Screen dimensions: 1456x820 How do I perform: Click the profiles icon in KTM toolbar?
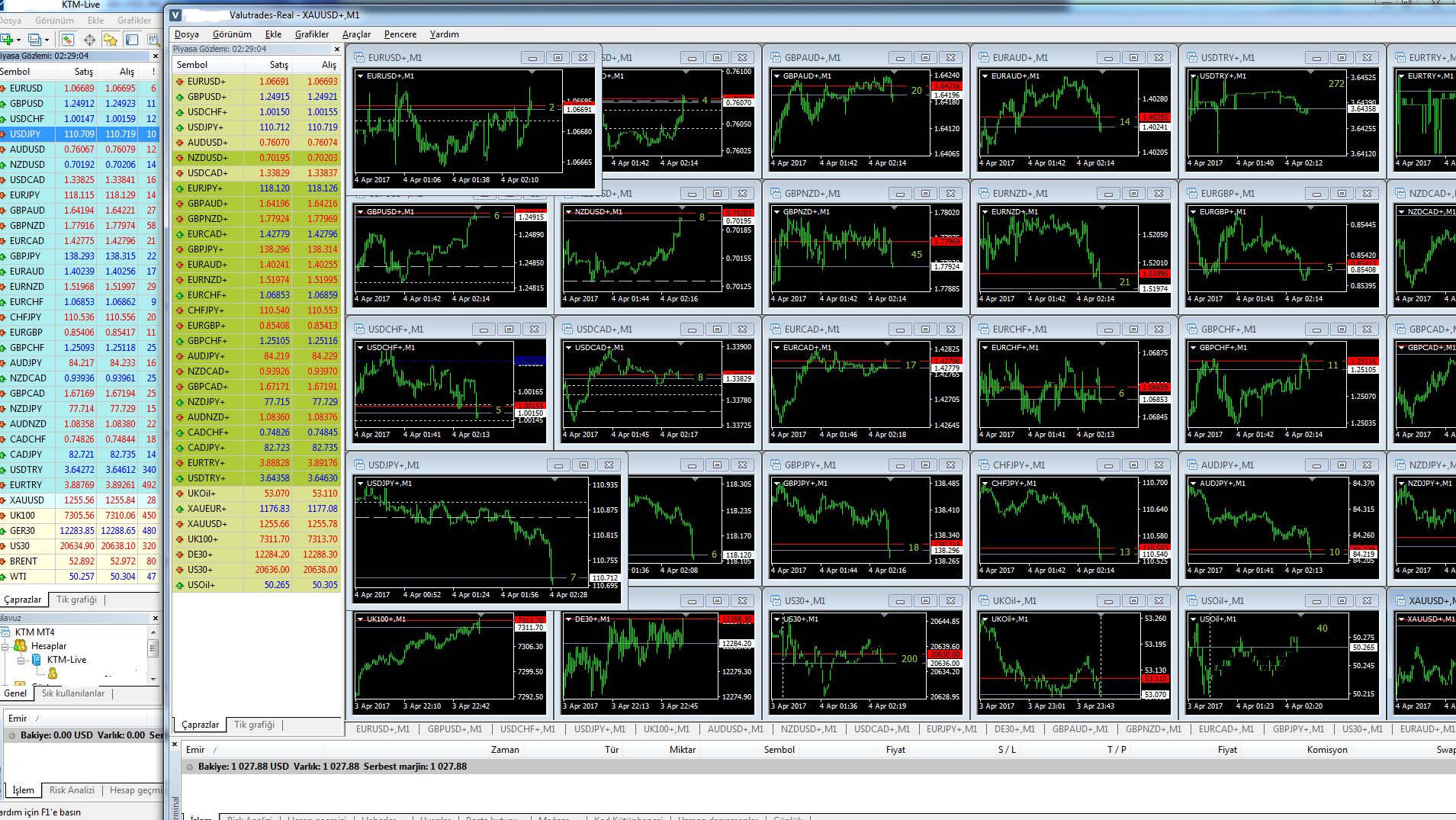coord(34,40)
